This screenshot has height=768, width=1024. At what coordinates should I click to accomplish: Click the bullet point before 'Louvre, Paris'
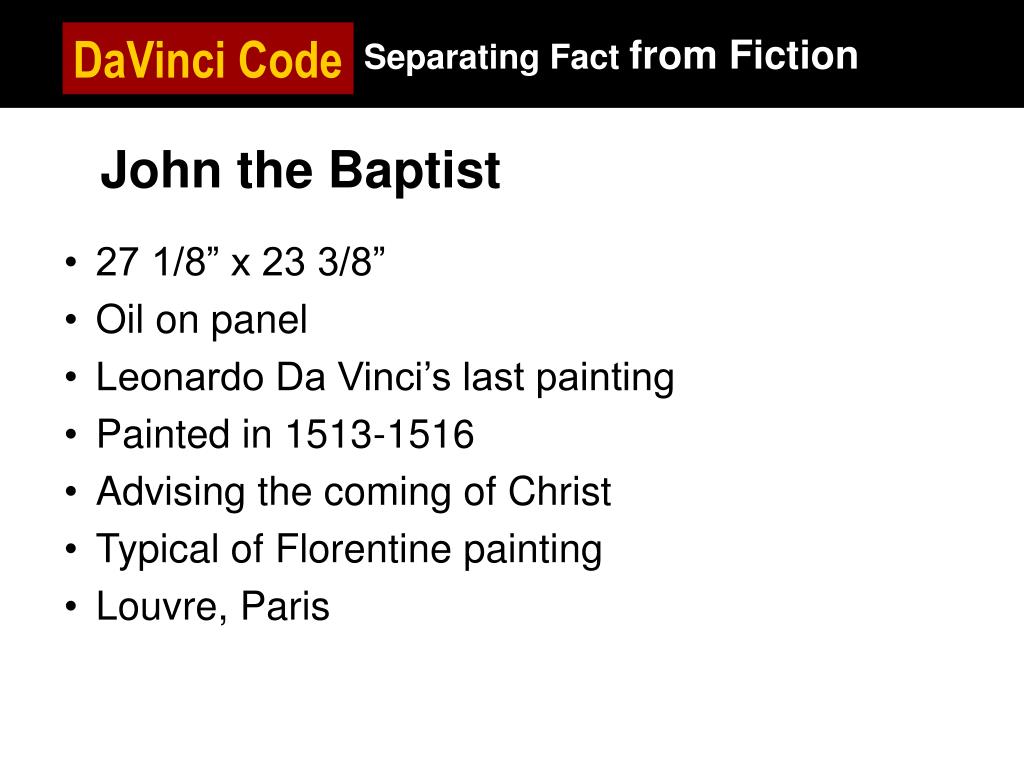tap(71, 607)
